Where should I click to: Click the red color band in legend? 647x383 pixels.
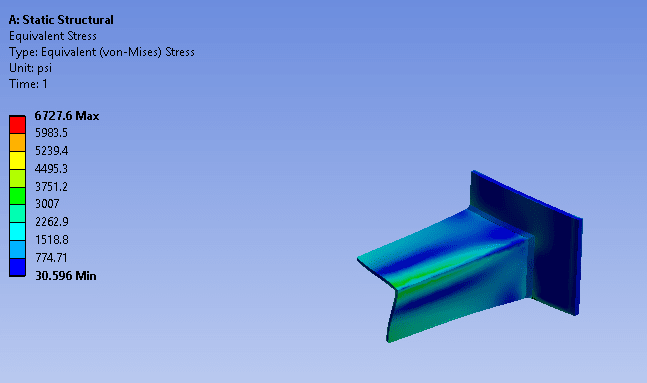pyautogui.click(x=17, y=125)
